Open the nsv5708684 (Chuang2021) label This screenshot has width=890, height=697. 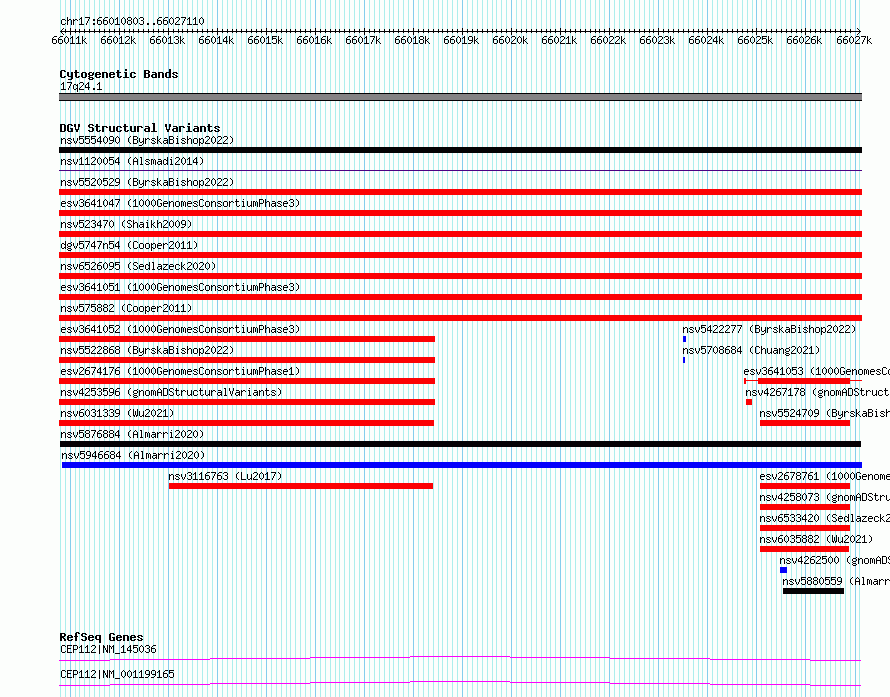(x=751, y=350)
